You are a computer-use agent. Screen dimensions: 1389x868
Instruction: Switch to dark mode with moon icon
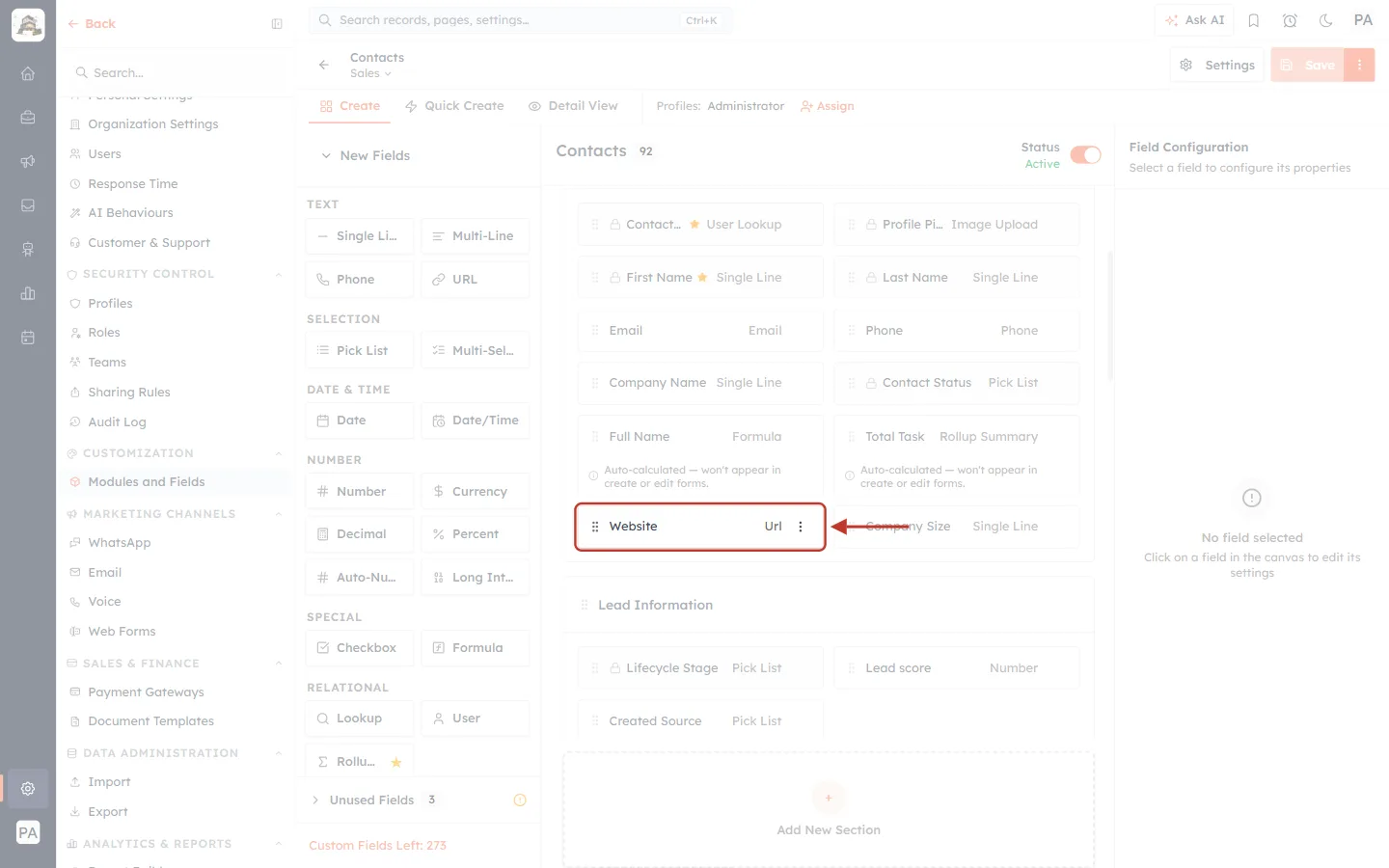click(1325, 20)
